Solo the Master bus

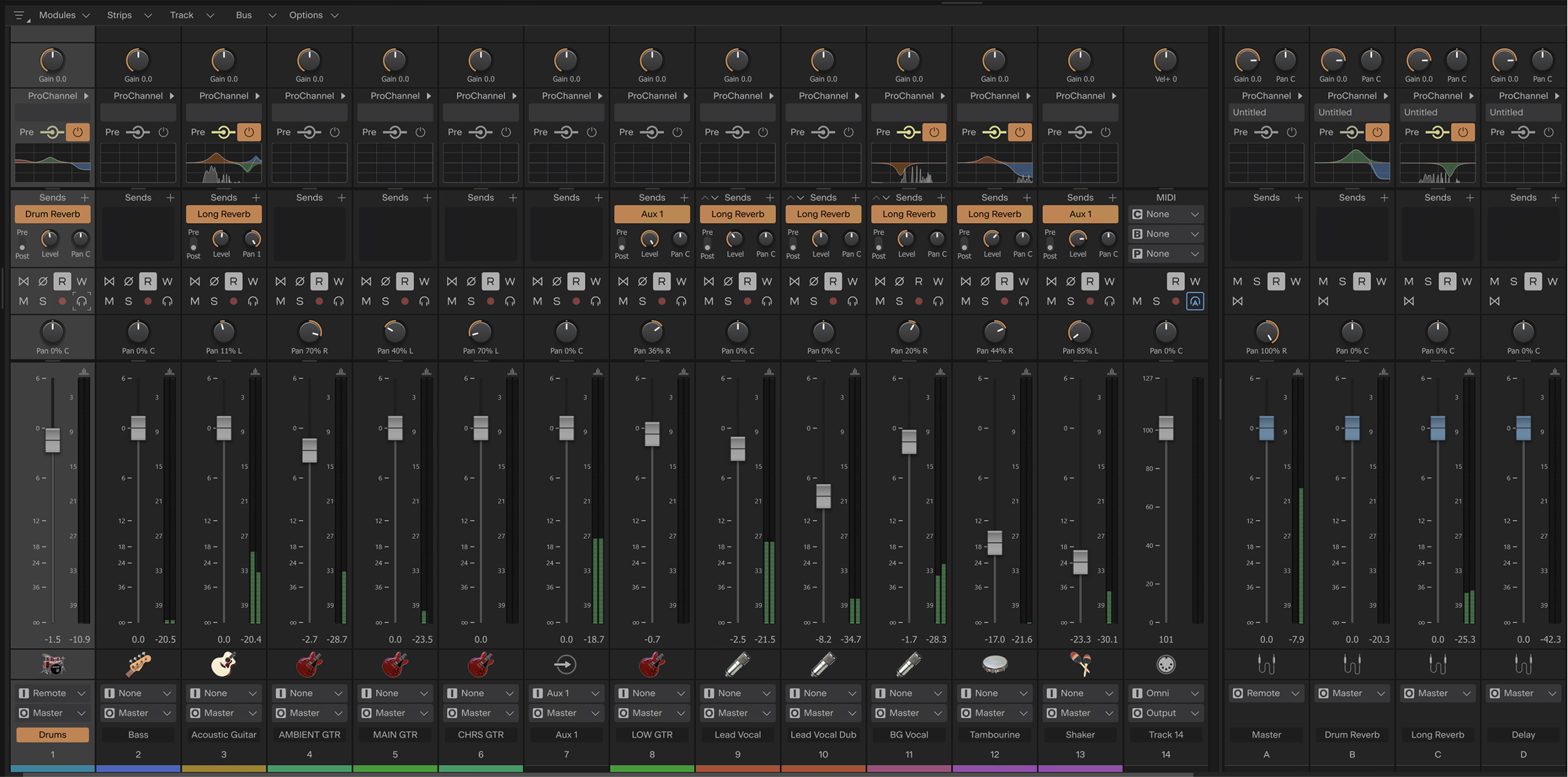point(1257,281)
